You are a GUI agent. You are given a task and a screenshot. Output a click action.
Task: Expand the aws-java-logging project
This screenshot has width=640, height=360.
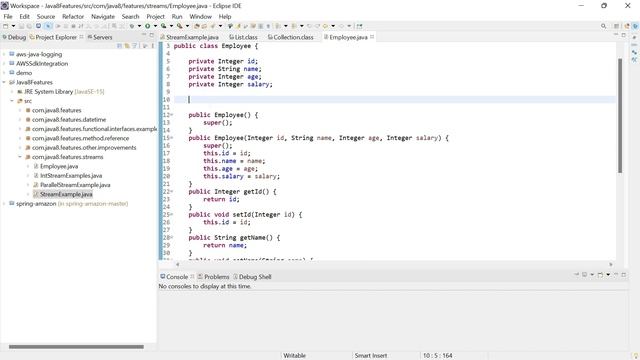4,54
